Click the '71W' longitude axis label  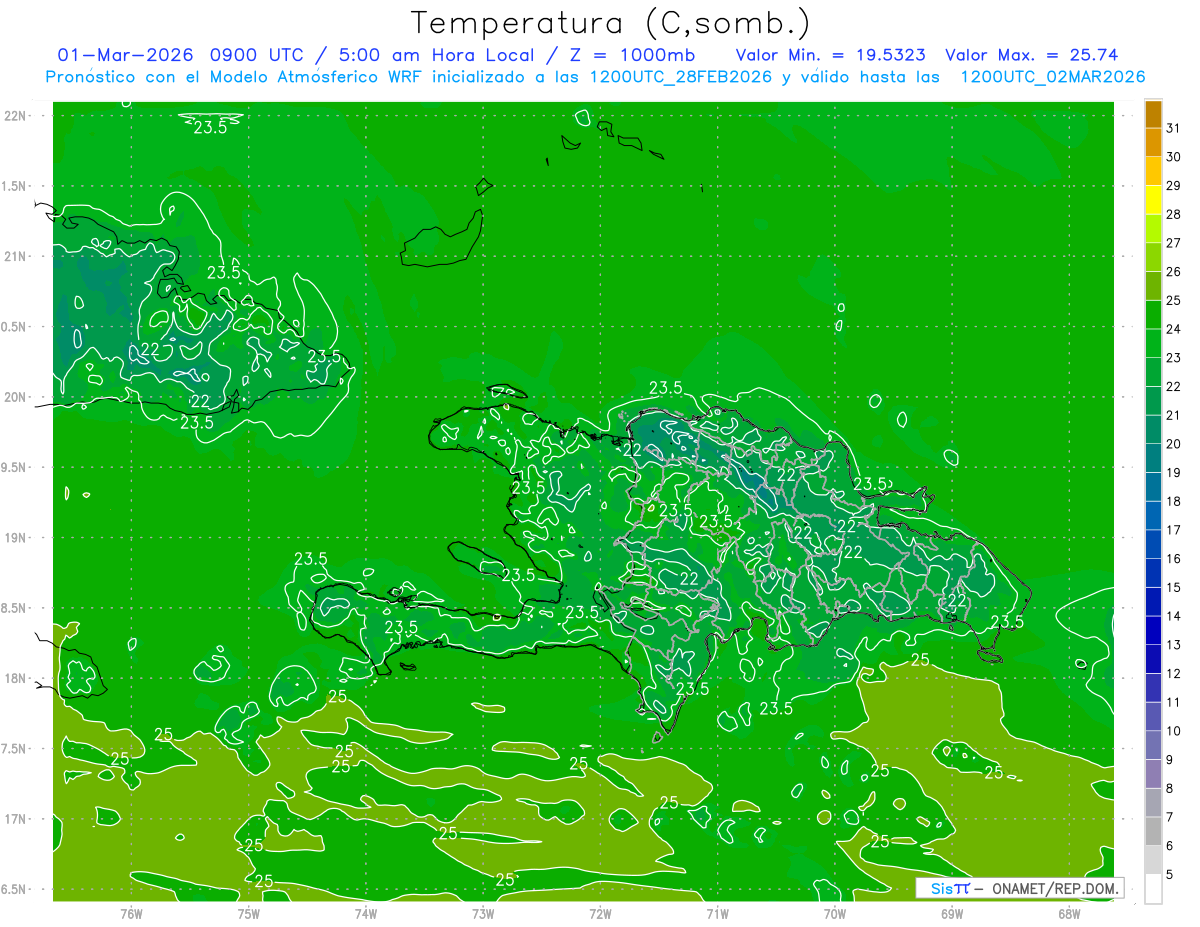pyautogui.click(x=717, y=914)
